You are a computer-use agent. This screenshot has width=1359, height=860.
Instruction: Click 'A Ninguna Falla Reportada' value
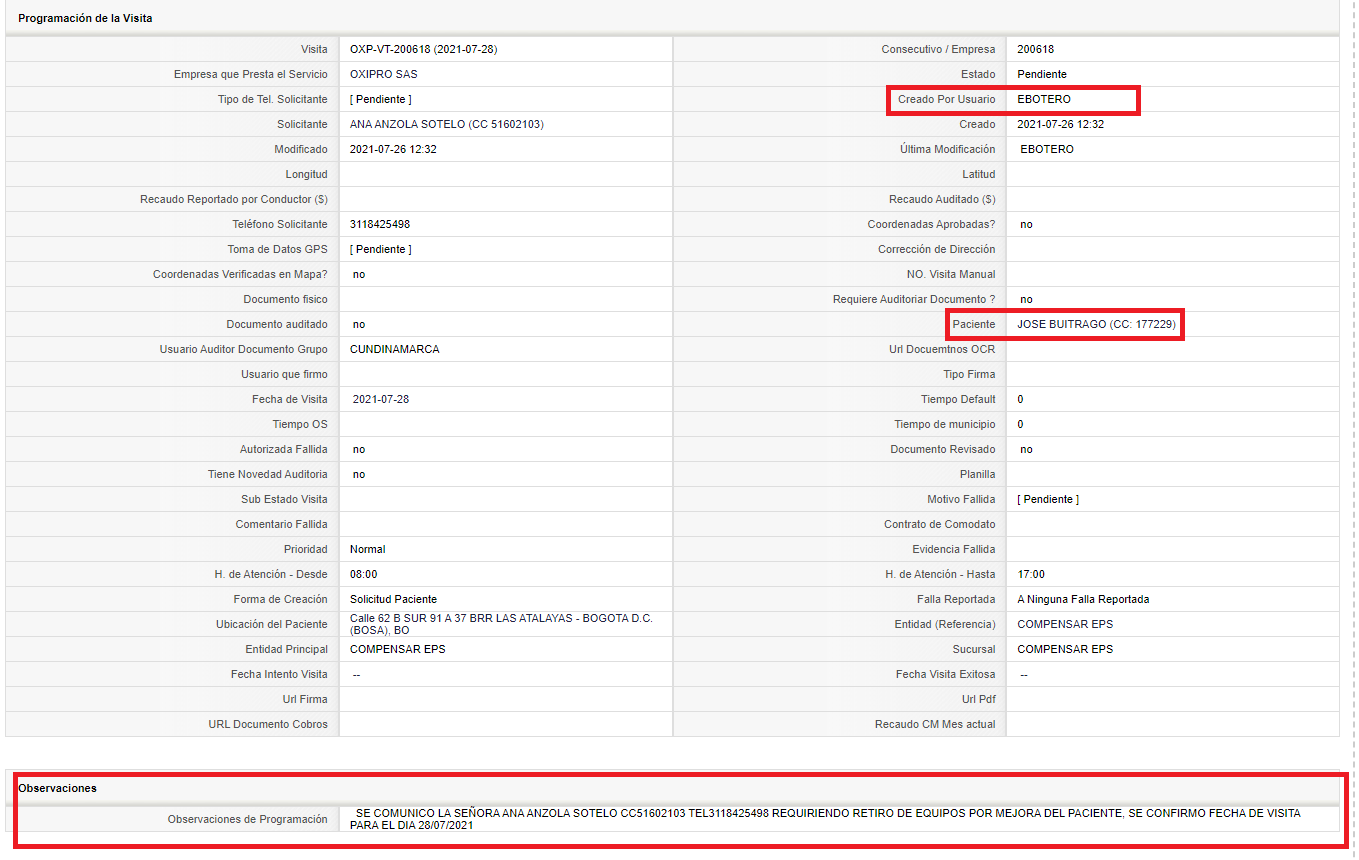click(x=1083, y=599)
